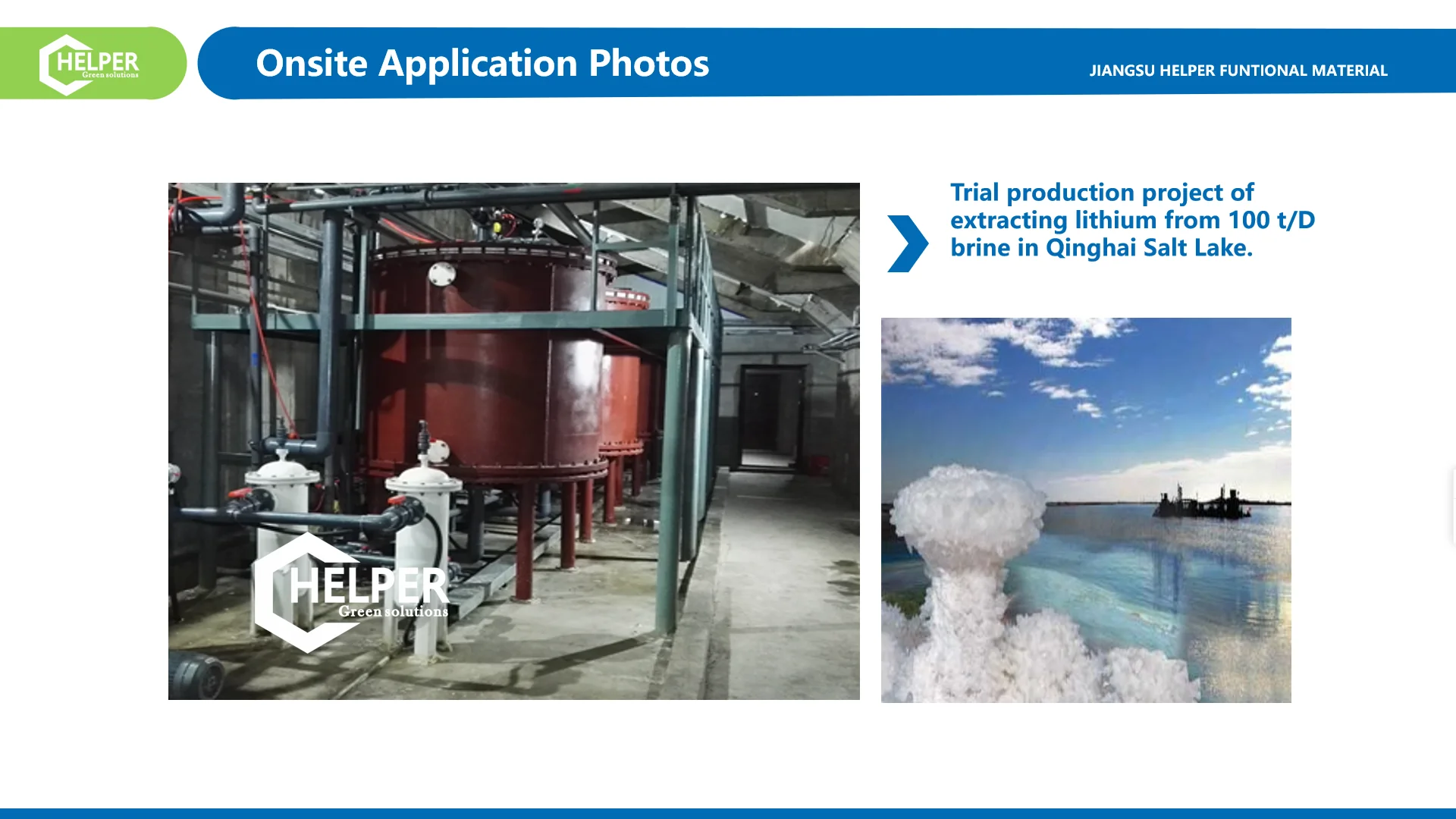Image resolution: width=1456 pixels, height=819 pixels.
Task: Click the HELPER Green solutions logo in the header
Action: (x=89, y=64)
